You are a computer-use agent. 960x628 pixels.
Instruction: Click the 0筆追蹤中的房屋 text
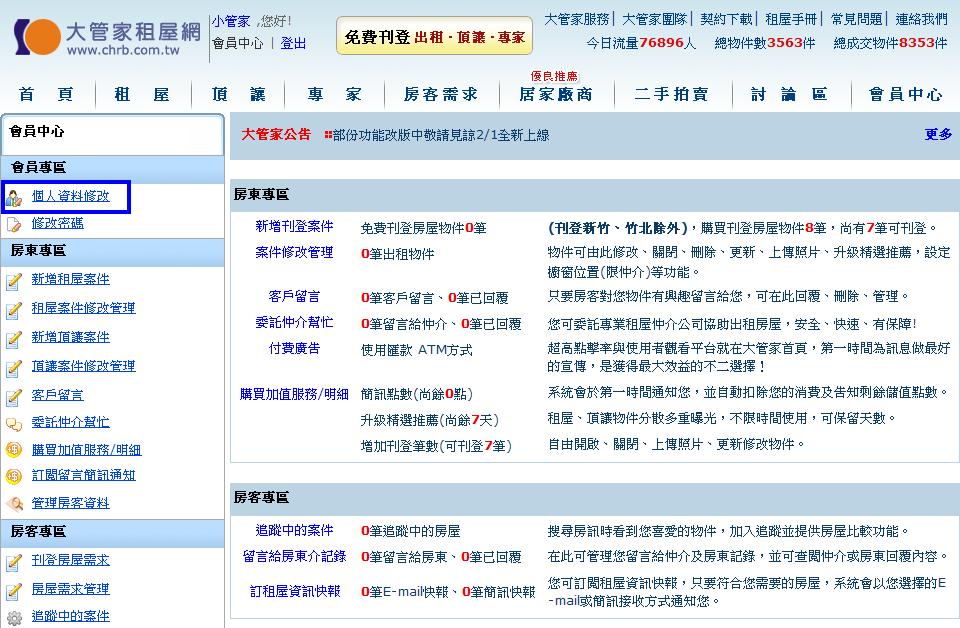(410, 531)
